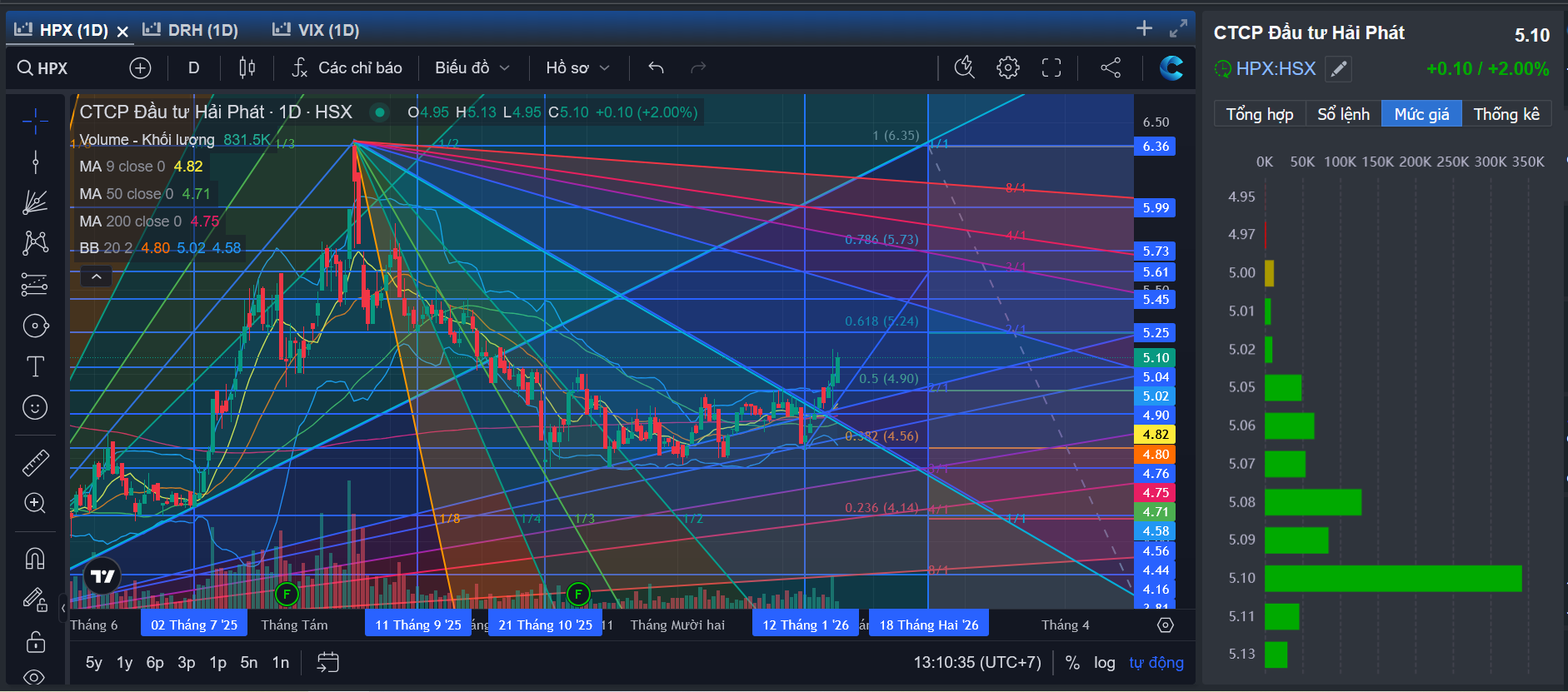Toggle percent scale

1072,663
